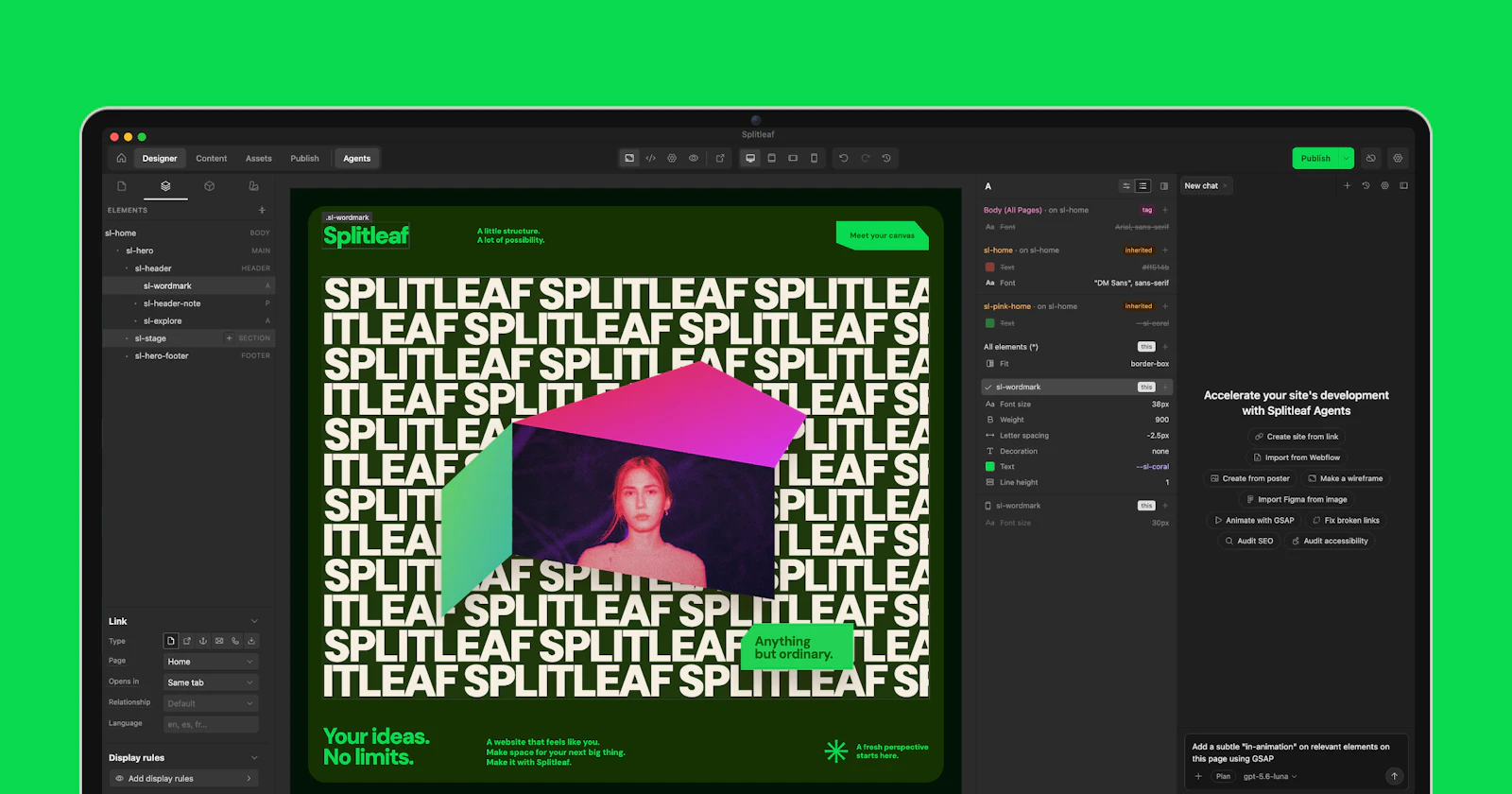Toggle sliders view in styles panel

point(1125,186)
